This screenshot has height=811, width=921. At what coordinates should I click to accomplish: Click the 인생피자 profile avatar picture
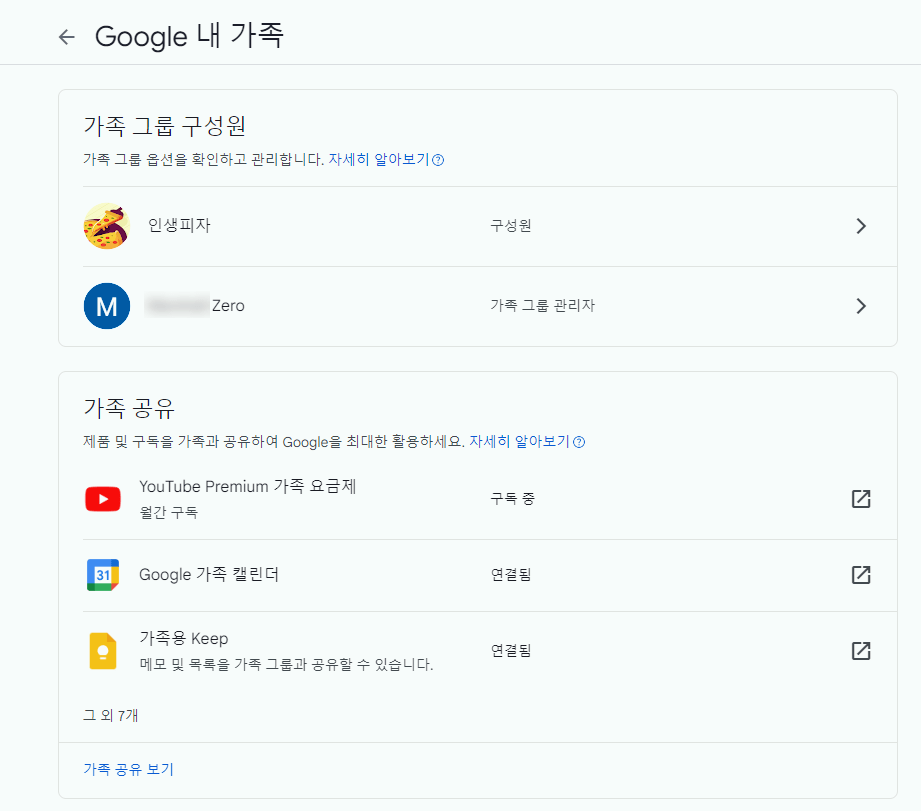106,226
